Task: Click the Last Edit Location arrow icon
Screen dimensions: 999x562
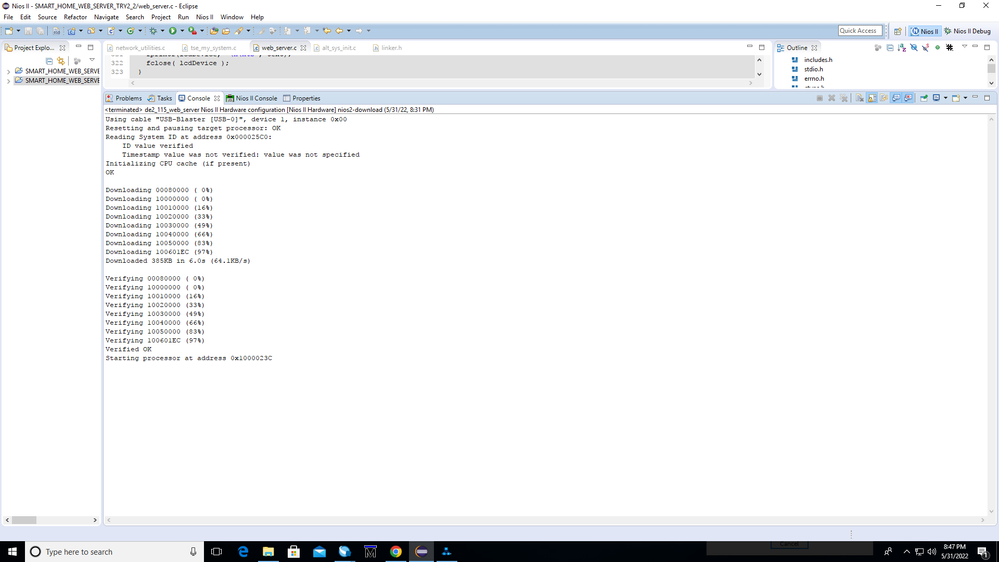Action: pyautogui.click(x=327, y=31)
